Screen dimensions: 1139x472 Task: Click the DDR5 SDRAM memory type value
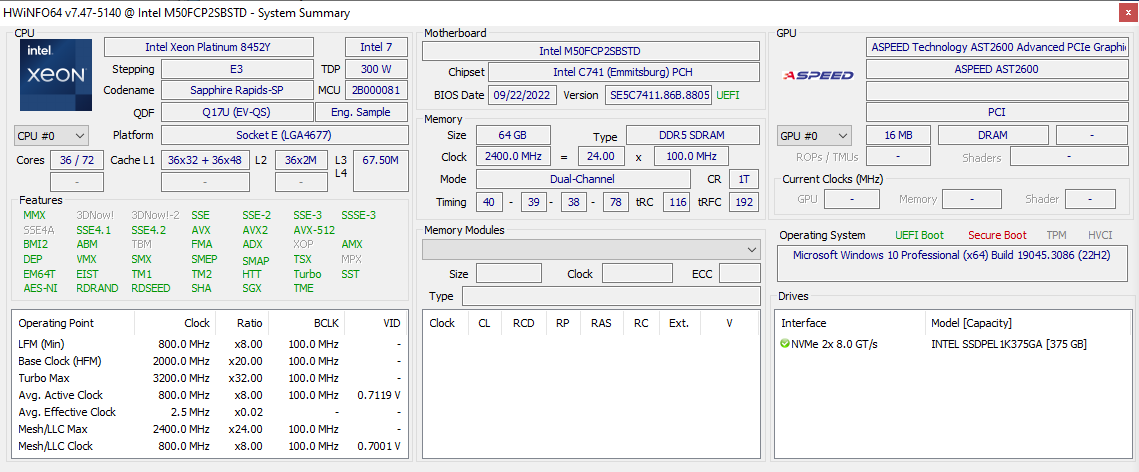coord(695,135)
